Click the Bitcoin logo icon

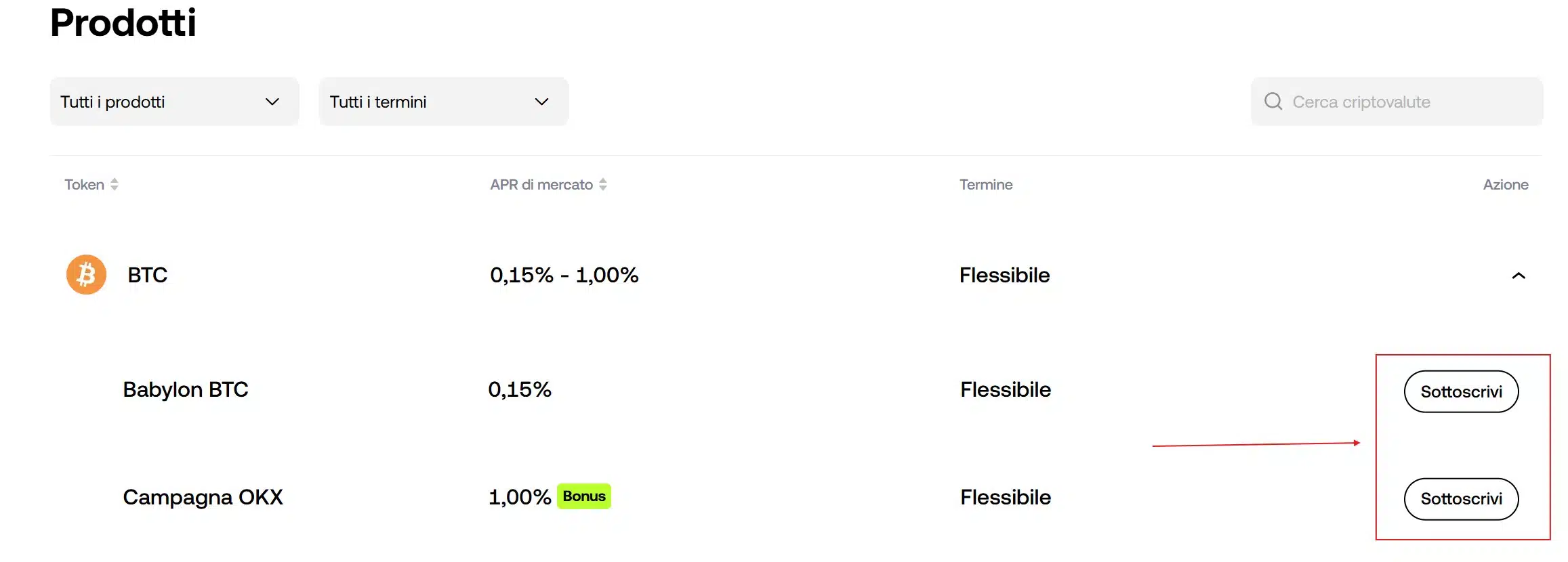(x=86, y=274)
